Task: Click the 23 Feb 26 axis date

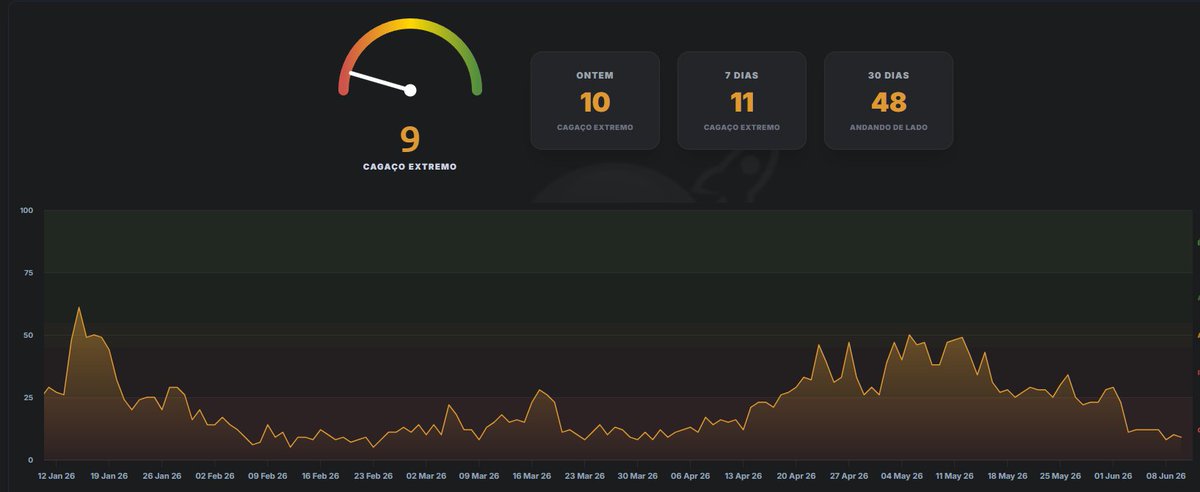Action: click(373, 476)
